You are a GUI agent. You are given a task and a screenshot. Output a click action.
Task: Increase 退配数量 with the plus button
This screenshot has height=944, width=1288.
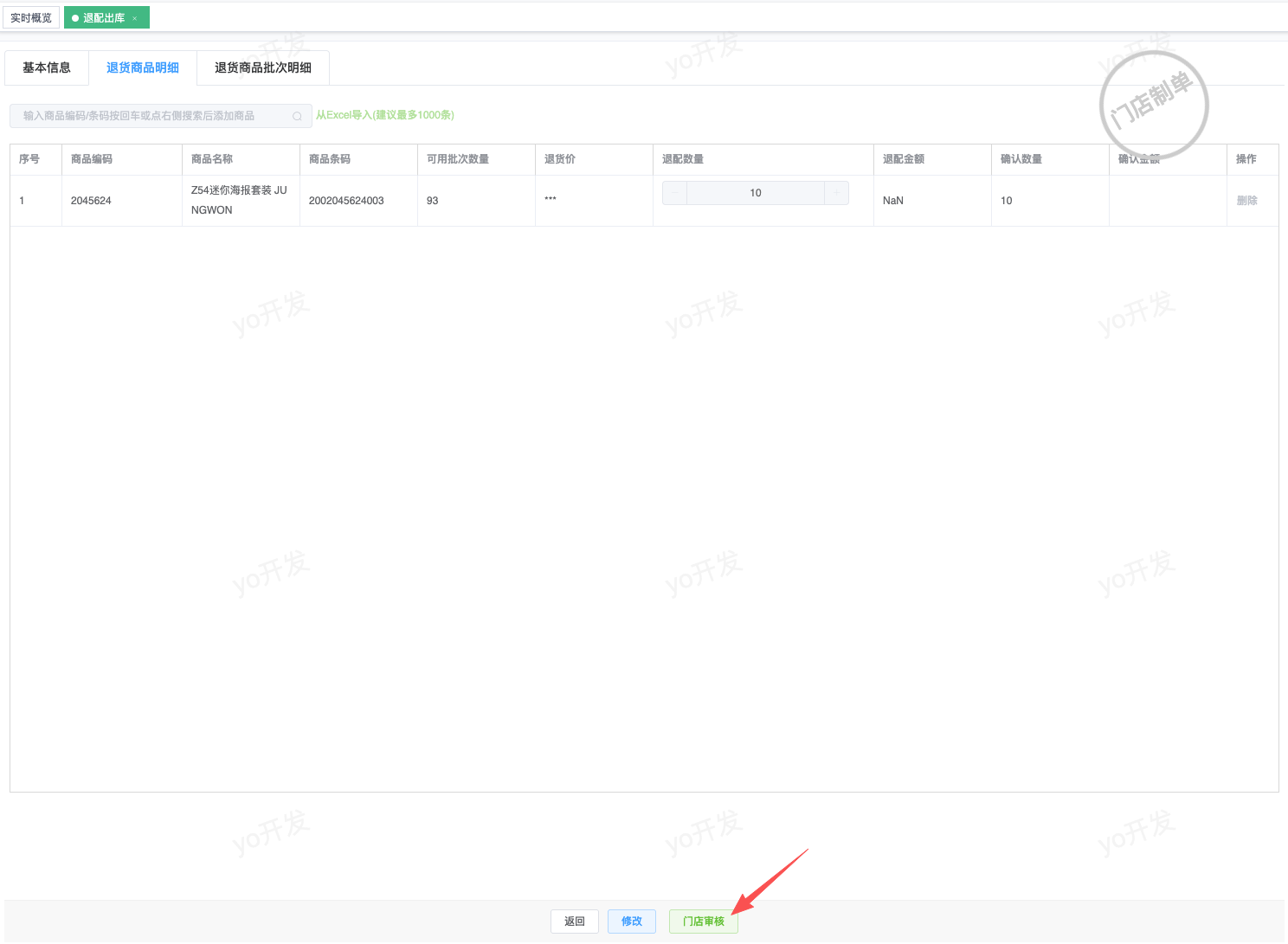836,193
